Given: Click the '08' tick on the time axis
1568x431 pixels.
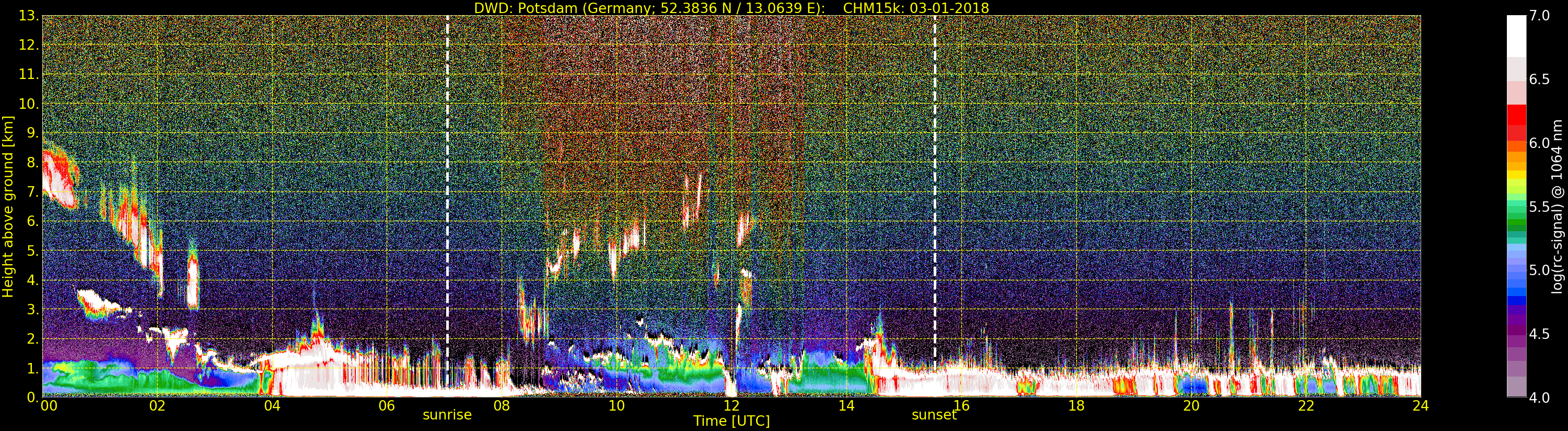Looking at the screenshot, I should (502, 405).
